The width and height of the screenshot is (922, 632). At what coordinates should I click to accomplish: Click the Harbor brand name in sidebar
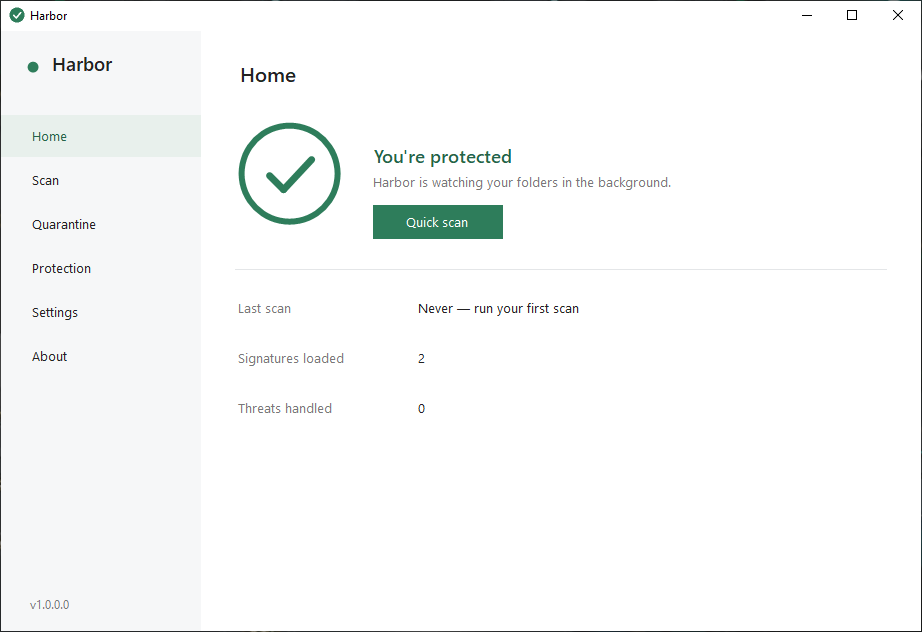[x=82, y=65]
